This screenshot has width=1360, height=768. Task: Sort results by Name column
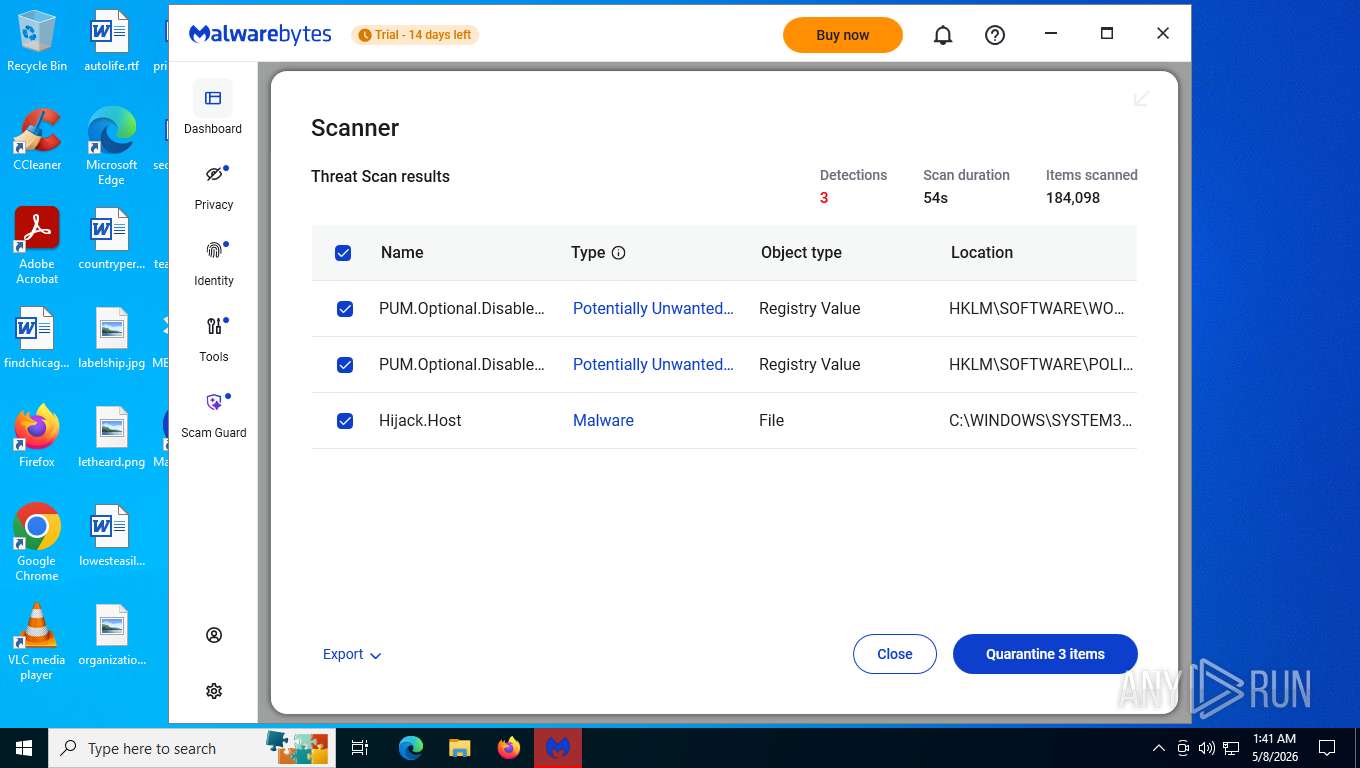pyautogui.click(x=402, y=252)
